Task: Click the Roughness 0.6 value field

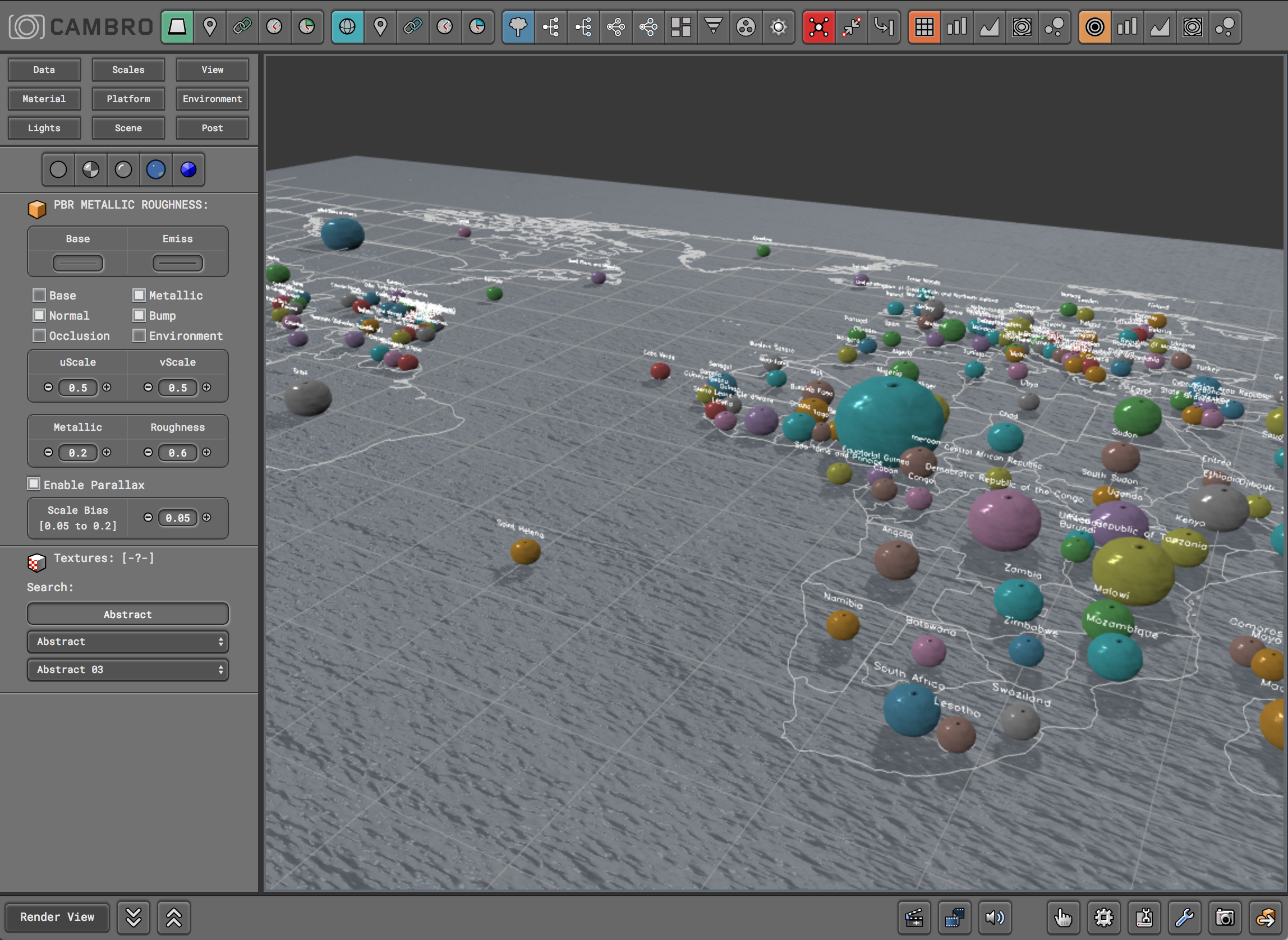Action: (x=178, y=453)
